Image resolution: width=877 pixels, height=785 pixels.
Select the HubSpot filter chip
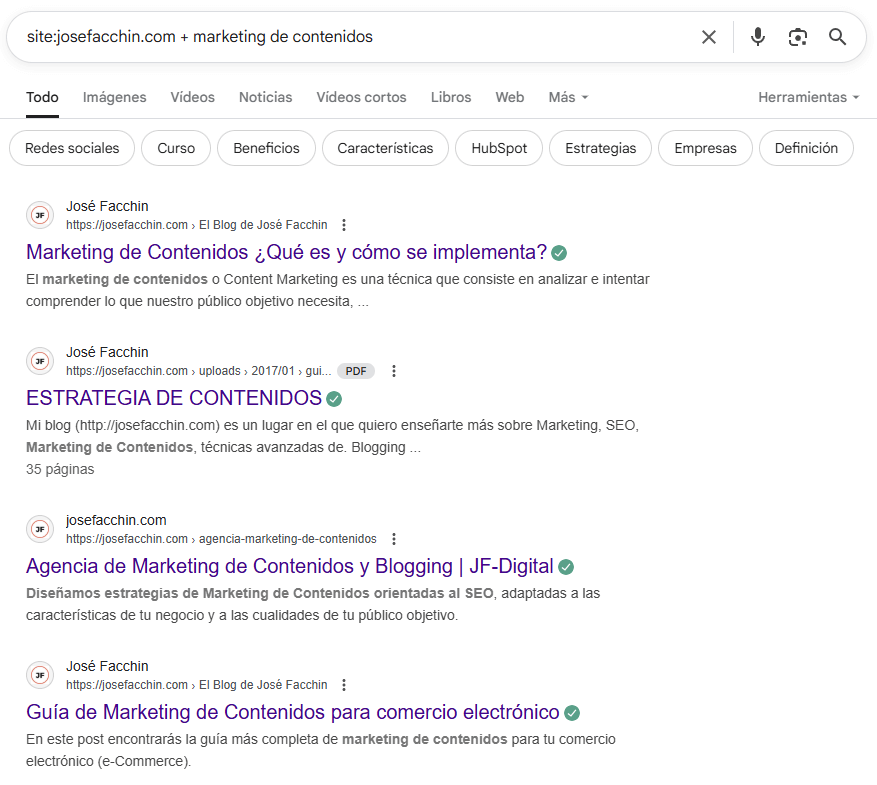pos(499,148)
